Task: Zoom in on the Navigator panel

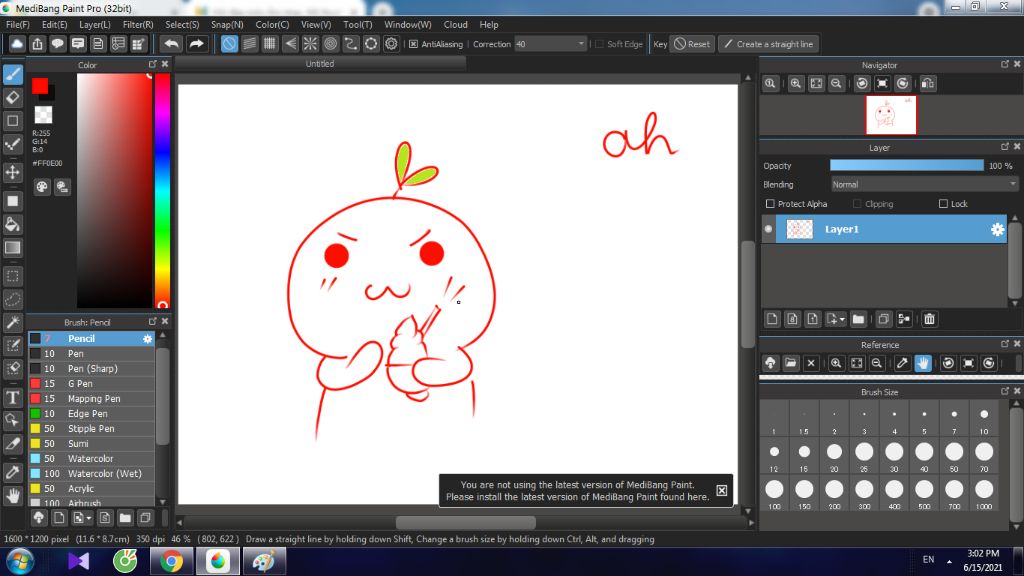Action: click(795, 84)
